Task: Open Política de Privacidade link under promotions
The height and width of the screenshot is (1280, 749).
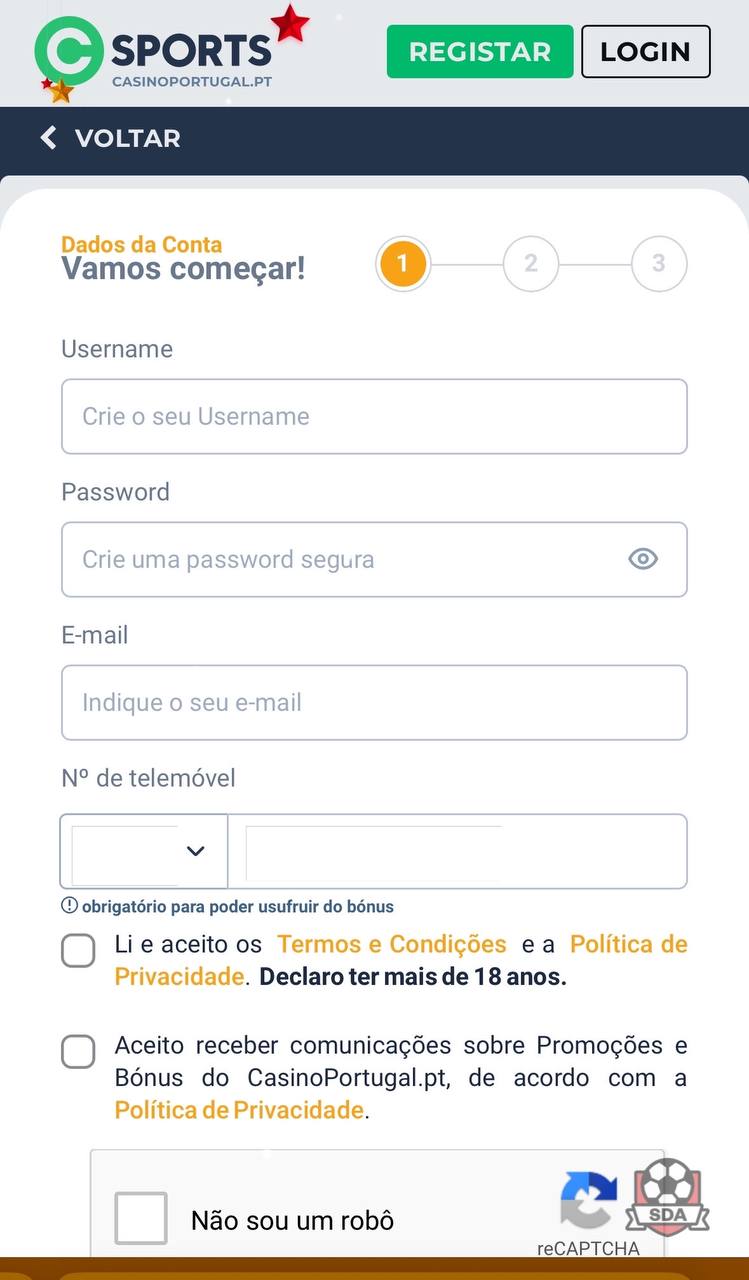Action: [x=239, y=1110]
